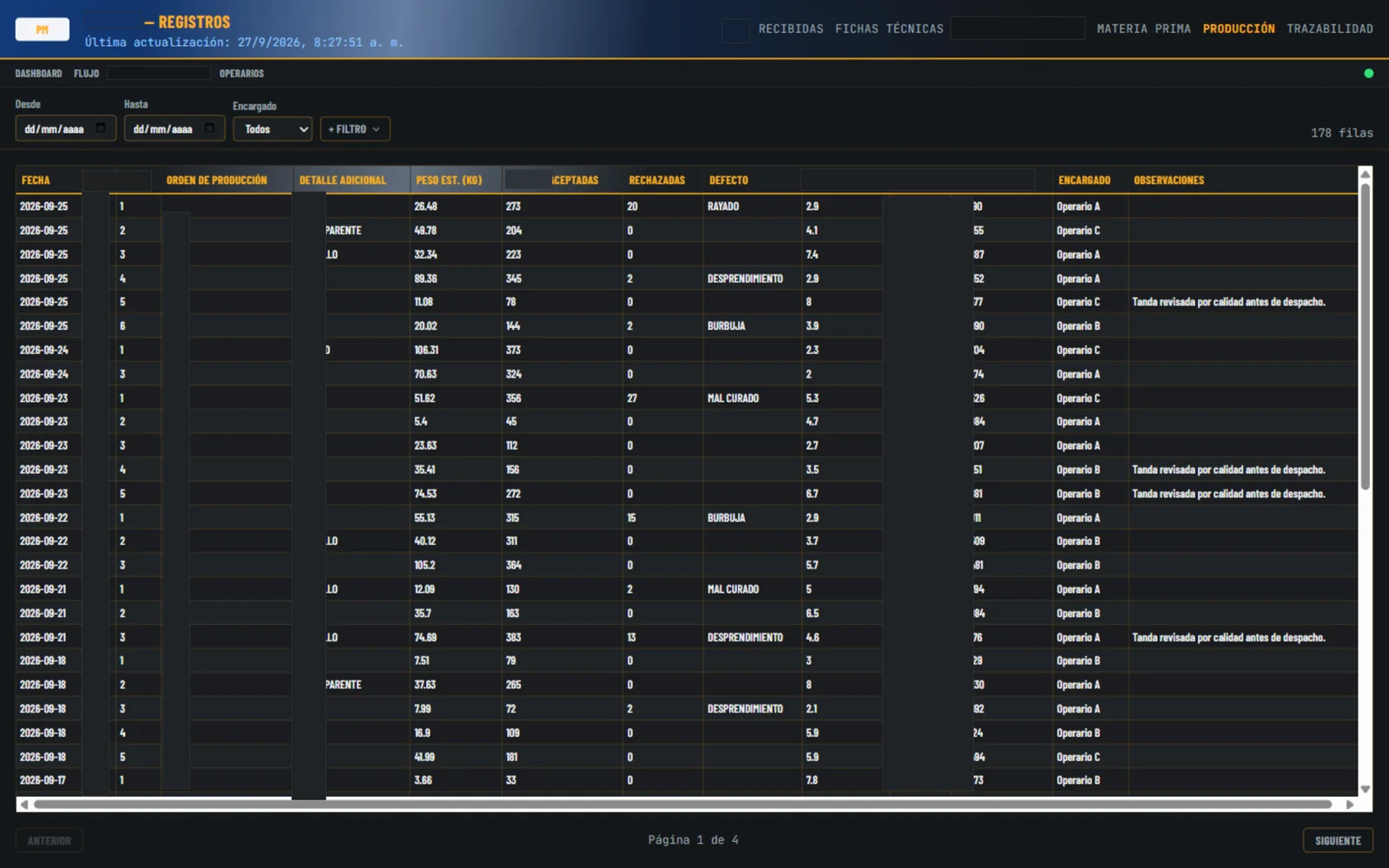
Task: Click the '178 filas' row count
Action: tap(1342, 133)
